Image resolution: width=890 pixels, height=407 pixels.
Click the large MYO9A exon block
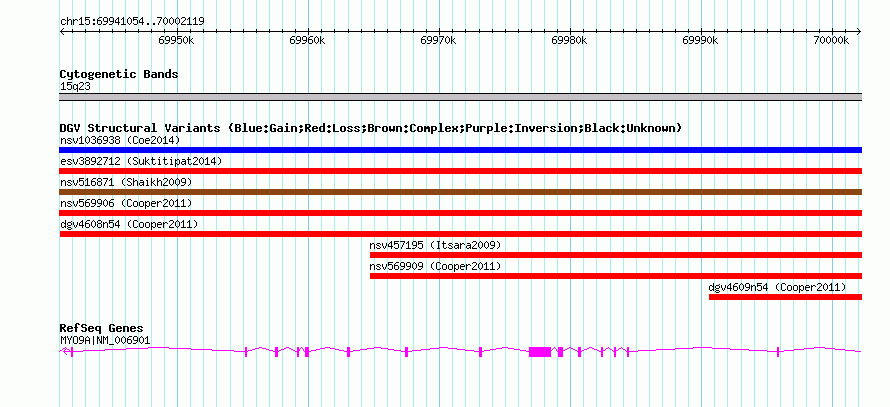(540, 351)
